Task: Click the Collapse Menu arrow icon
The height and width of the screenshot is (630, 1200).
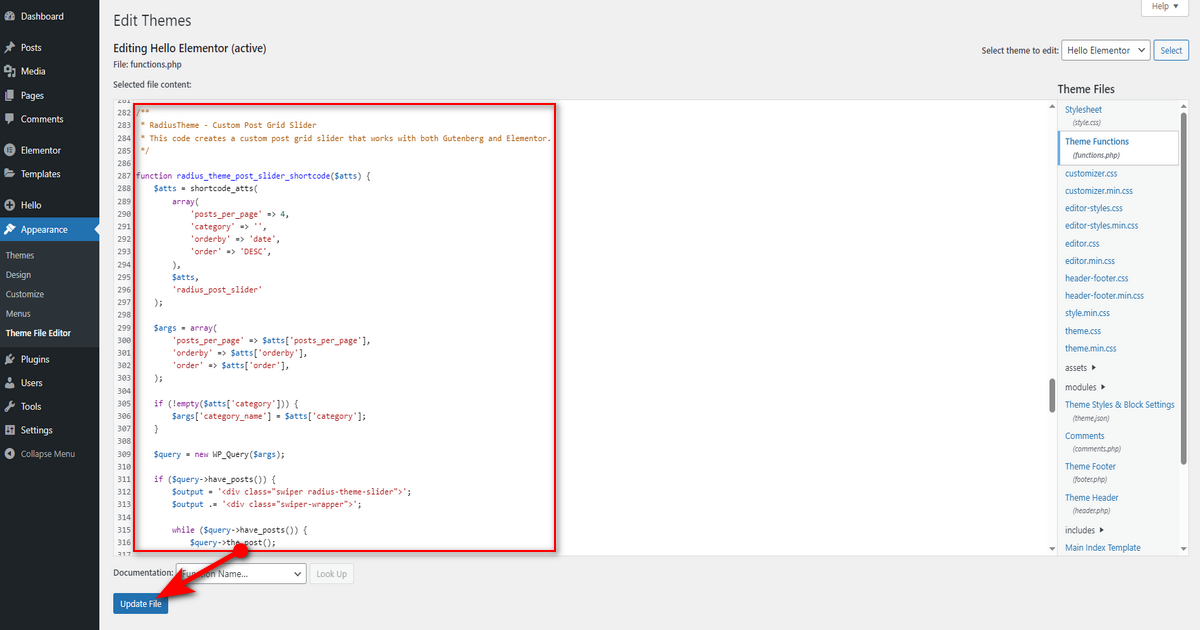Action: coord(10,454)
